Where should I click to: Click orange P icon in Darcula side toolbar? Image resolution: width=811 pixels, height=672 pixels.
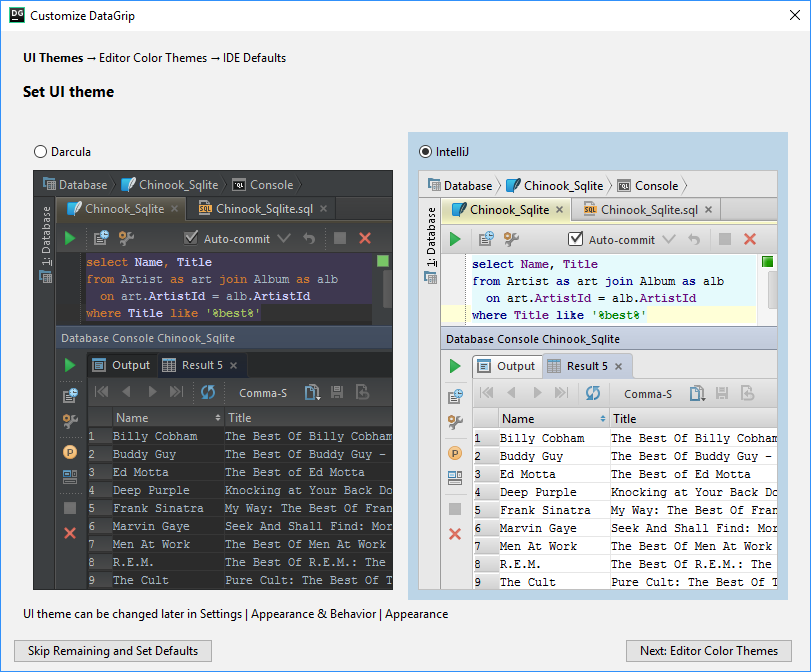click(x=70, y=452)
